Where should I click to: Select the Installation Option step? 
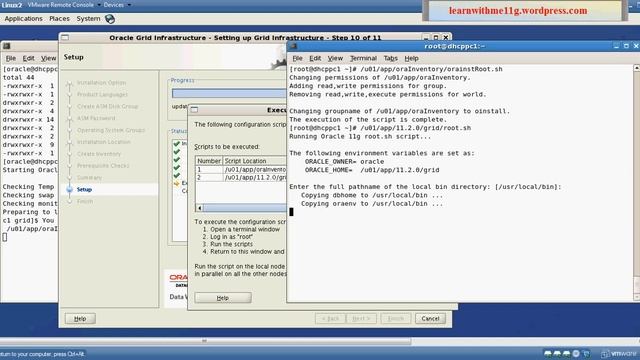[x=101, y=82]
